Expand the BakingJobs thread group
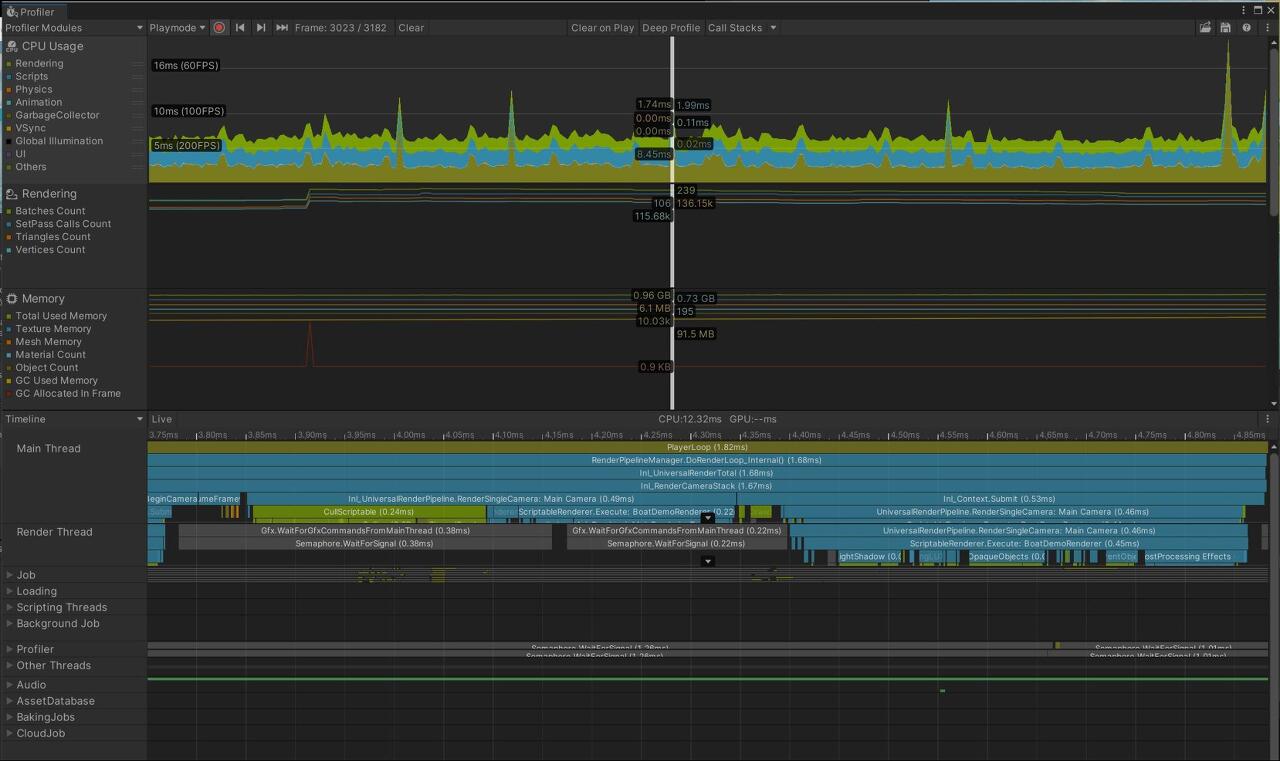The width and height of the screenshot is (1280, 761). (10, 718)
